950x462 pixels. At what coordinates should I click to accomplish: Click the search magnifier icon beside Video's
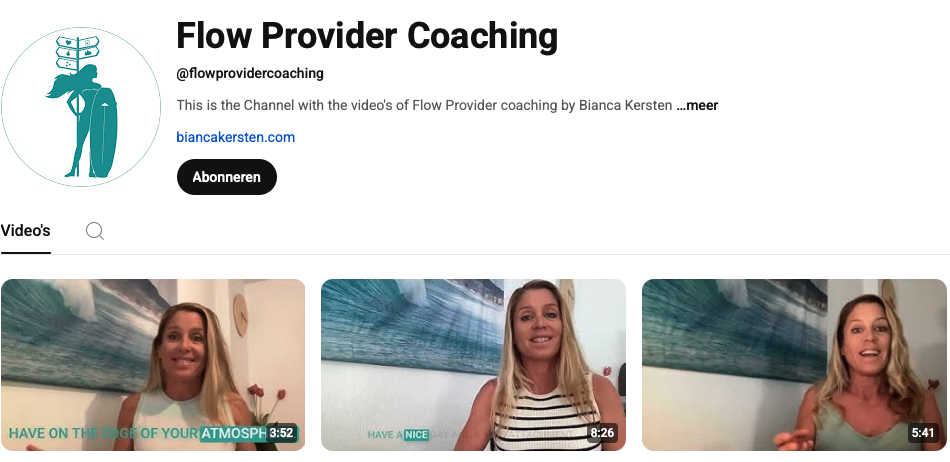95,231
